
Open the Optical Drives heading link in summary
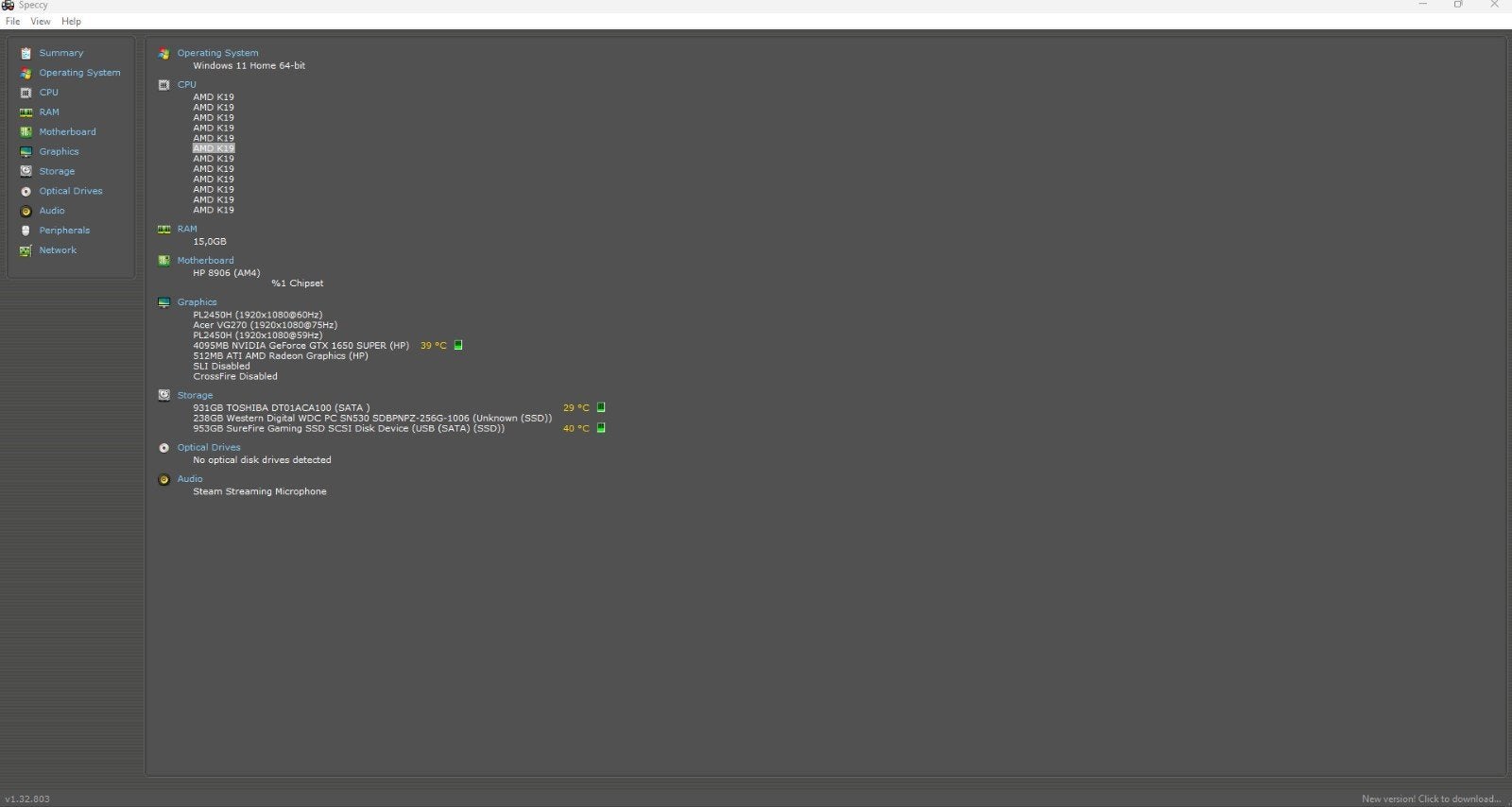[209, 447]
